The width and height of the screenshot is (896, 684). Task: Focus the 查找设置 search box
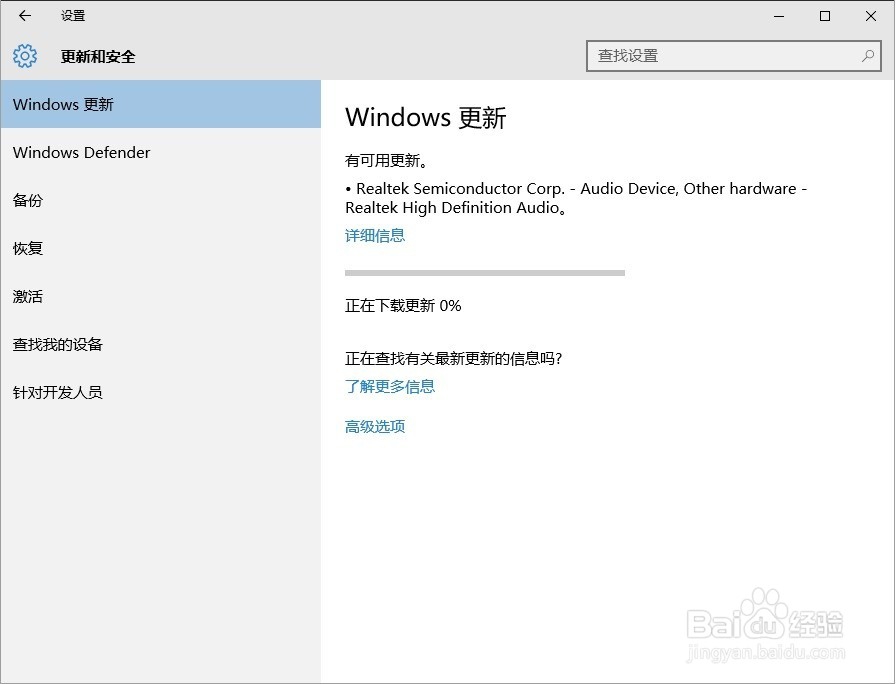click(x=734, y=56)
